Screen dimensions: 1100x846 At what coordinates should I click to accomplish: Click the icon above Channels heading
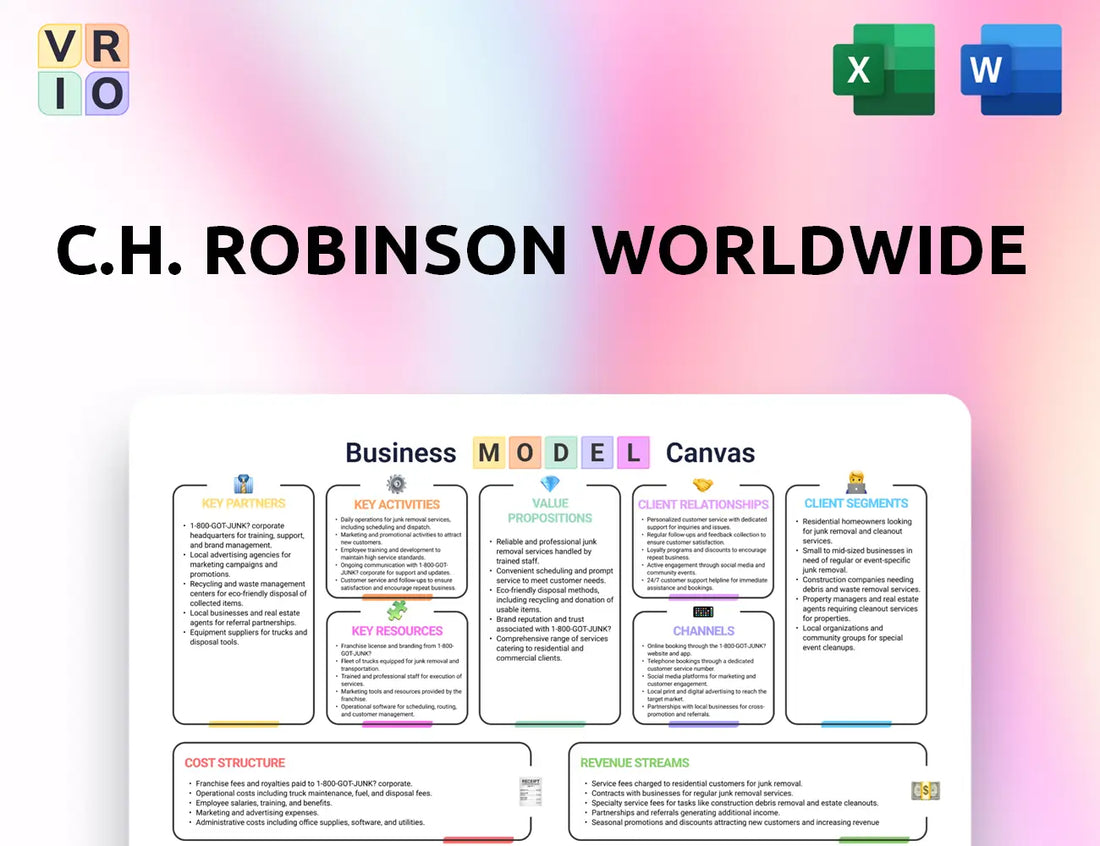tap(703, 612)
